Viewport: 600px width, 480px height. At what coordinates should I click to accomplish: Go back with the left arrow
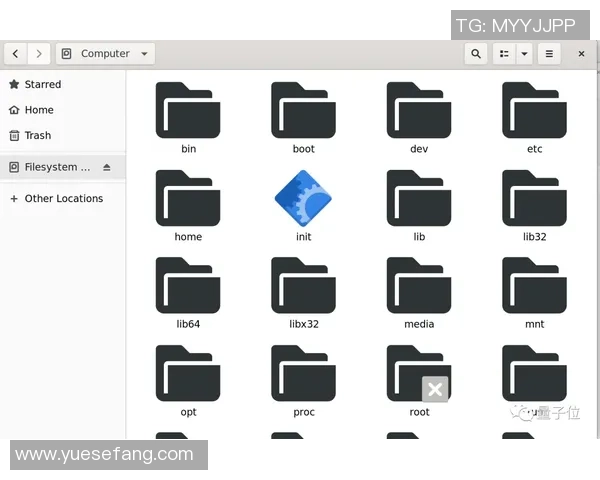click(x=16, y=54)
